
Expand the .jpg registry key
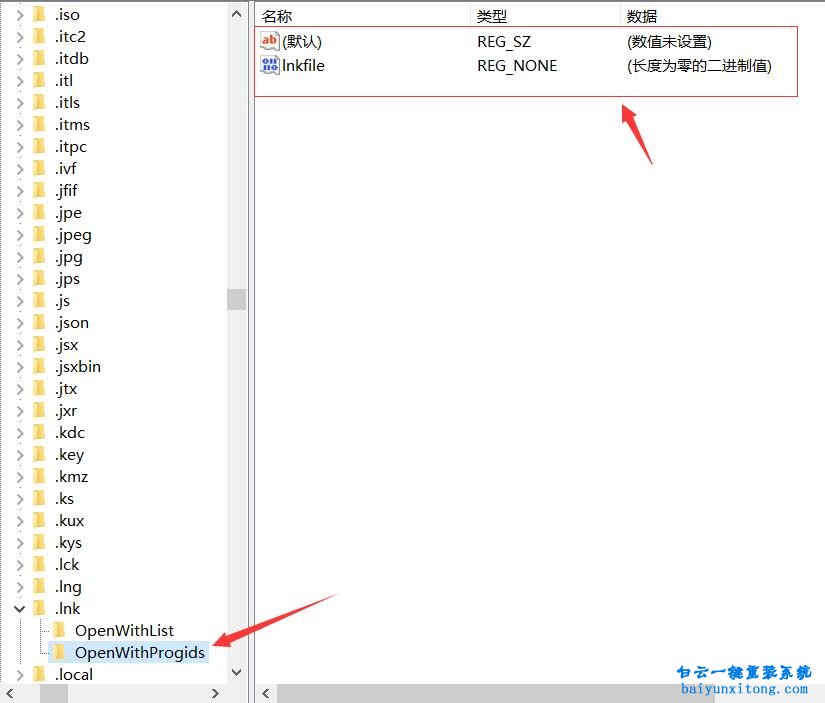19,256
